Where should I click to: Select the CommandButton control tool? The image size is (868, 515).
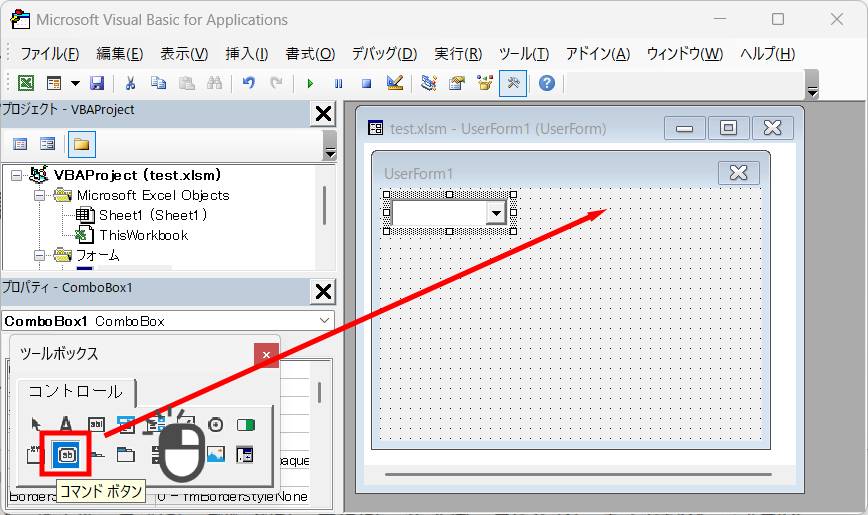click(66, 455)
